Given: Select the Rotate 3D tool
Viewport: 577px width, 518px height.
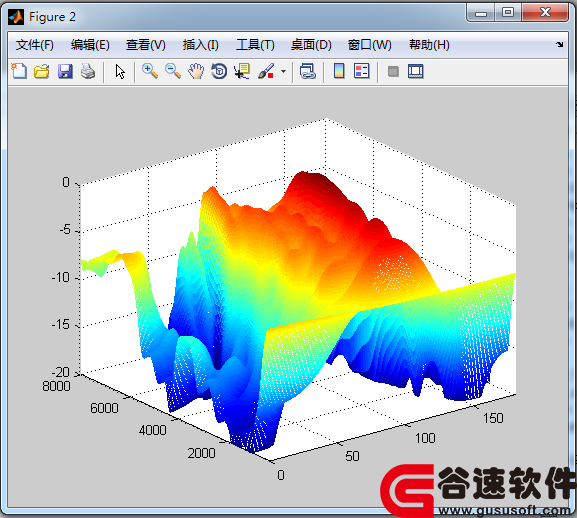Looking at the screenshot, I should point(219,71).
